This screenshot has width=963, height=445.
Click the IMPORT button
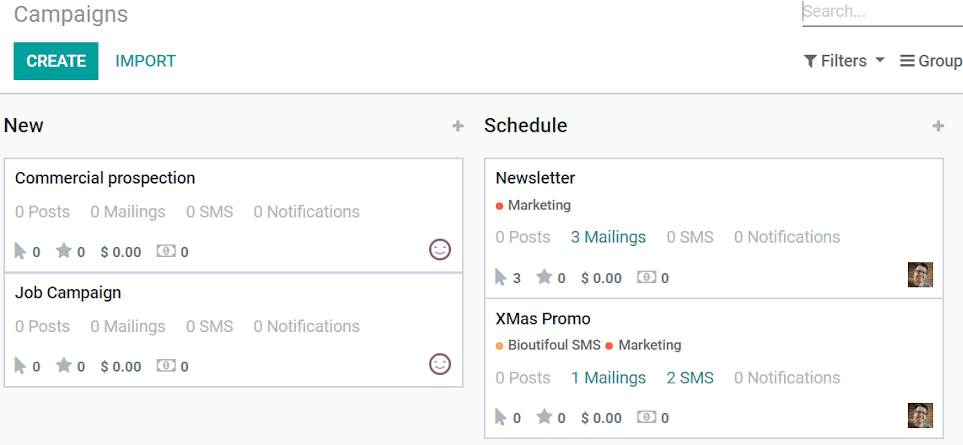click(x=146, y=61)
